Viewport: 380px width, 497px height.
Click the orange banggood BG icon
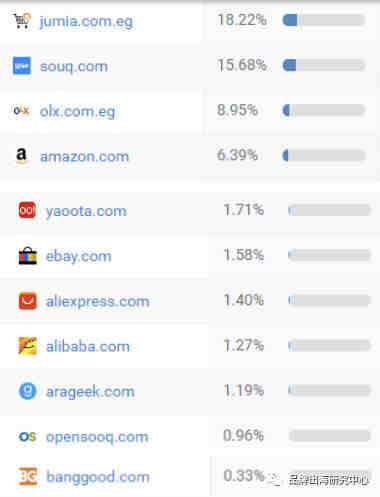click(28, 477)
